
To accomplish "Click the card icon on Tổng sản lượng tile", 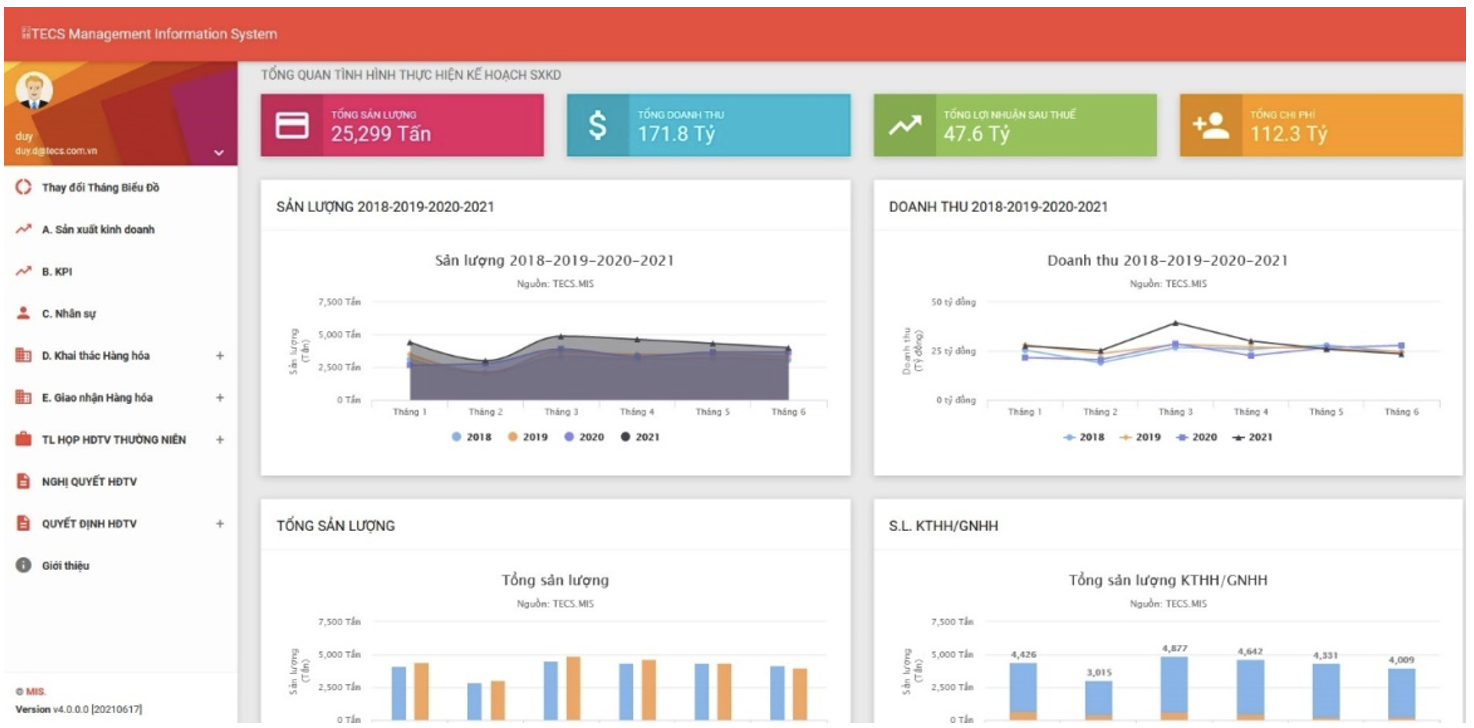I will point(291,126).
